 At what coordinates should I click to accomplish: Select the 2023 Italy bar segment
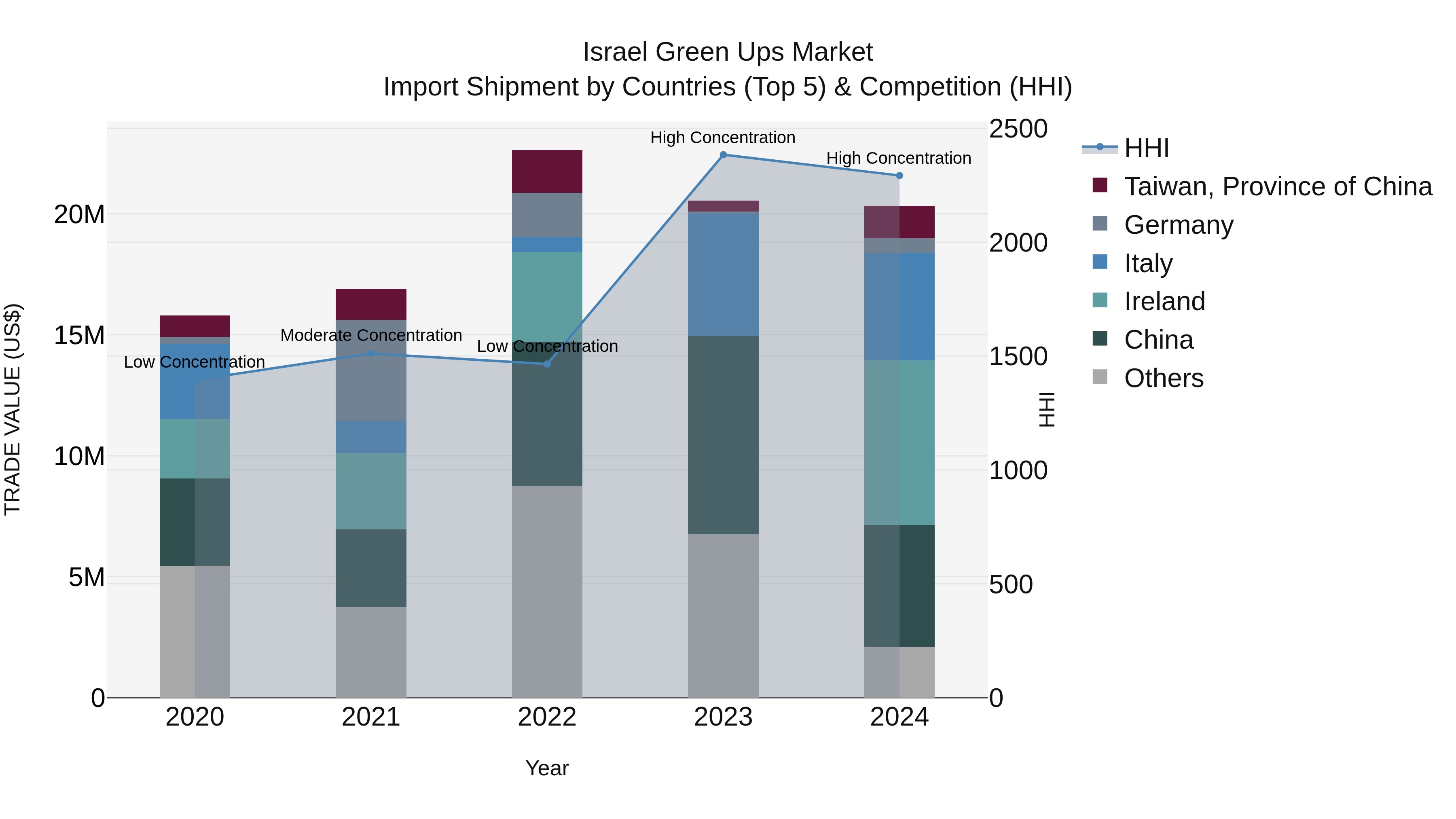click(723, 274)
